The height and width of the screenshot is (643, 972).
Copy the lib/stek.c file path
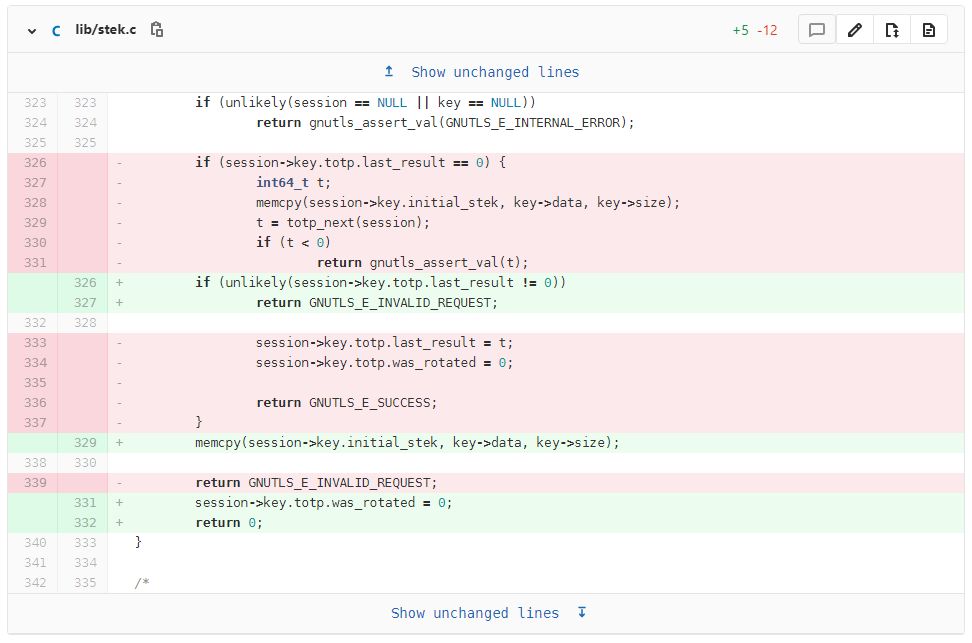coord(157,30)
